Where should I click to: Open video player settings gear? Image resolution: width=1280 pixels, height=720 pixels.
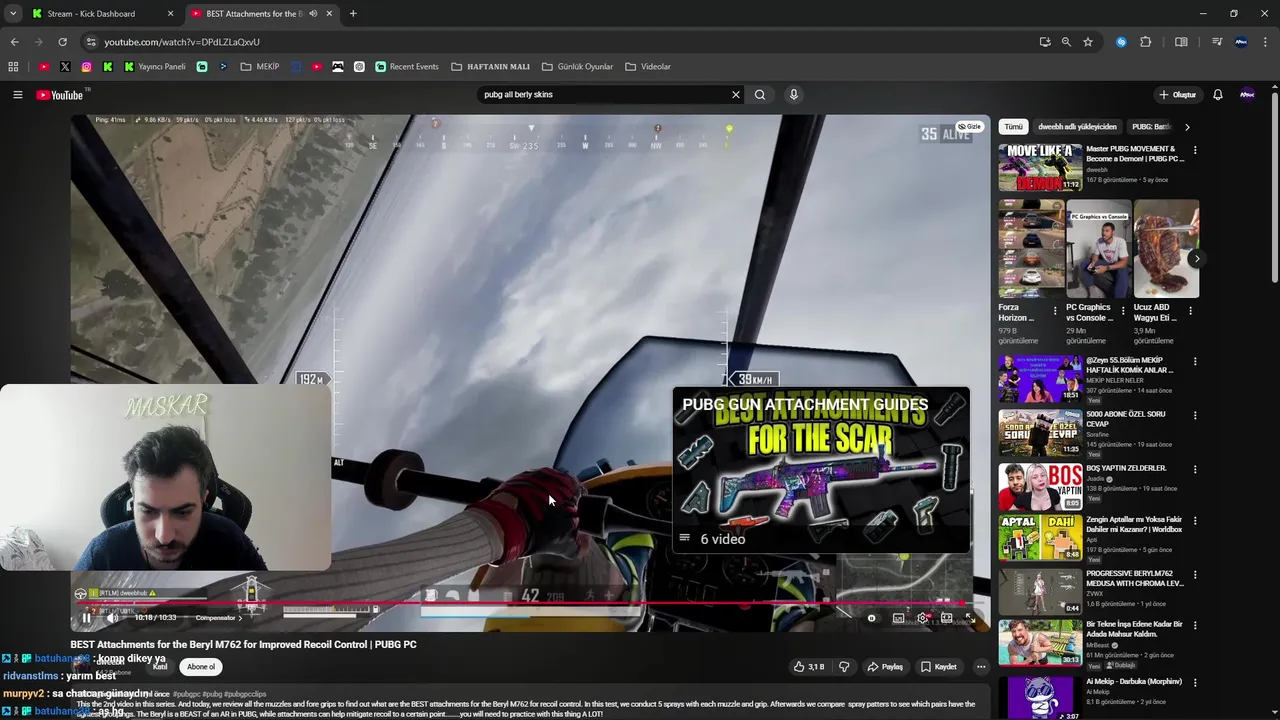pos(922,618)
